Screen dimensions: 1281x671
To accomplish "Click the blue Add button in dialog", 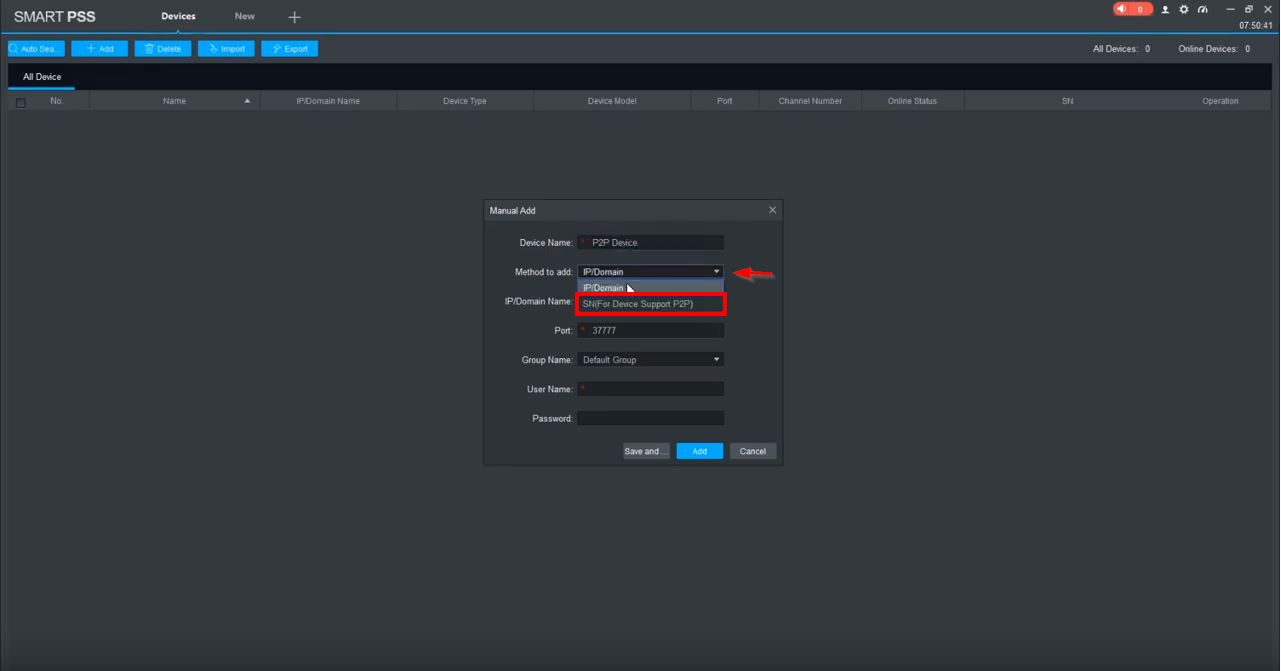I will coord(699,451).
